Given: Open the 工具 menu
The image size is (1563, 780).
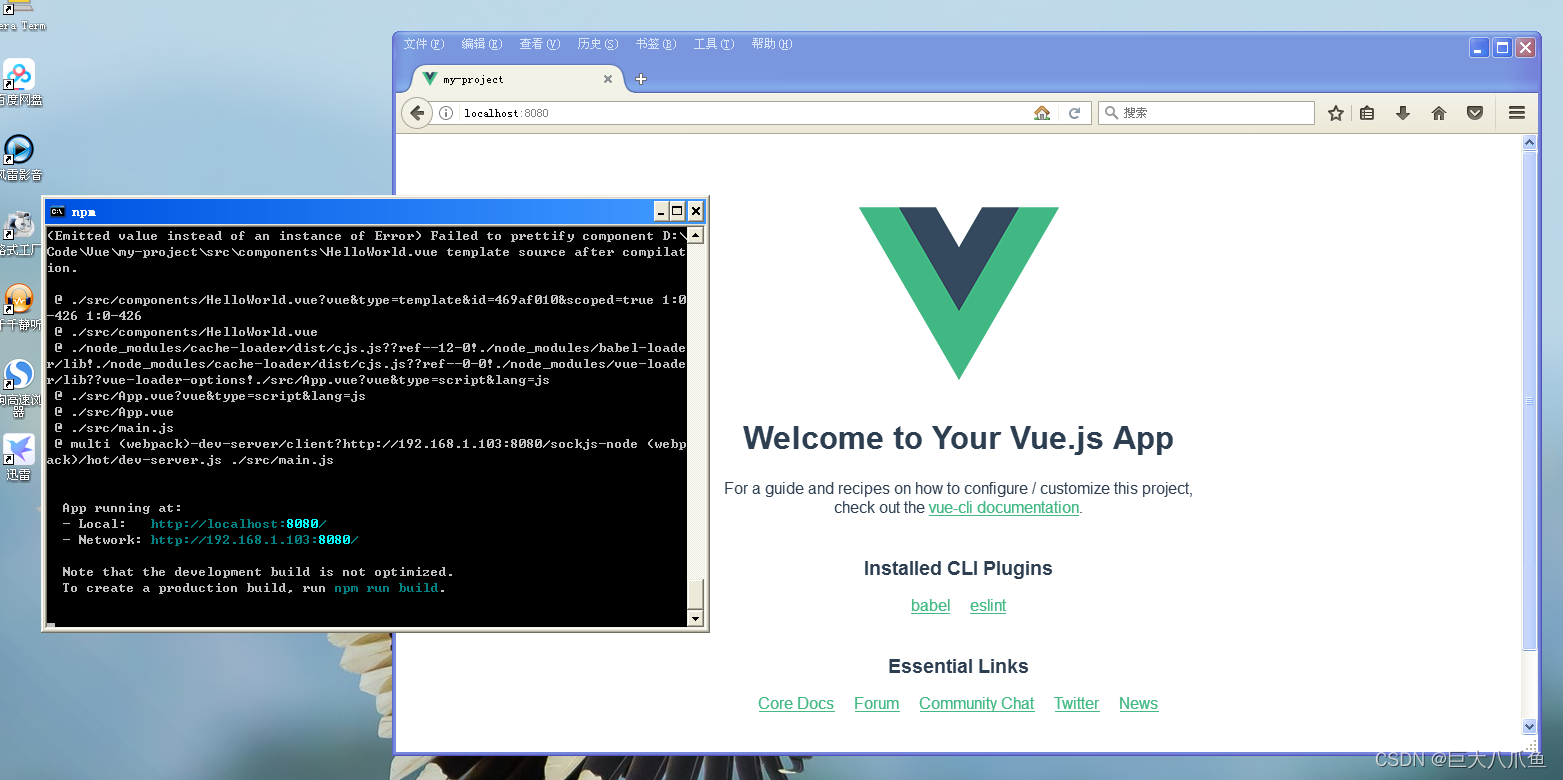Looking at the screenshot, I should click(713, 44).
